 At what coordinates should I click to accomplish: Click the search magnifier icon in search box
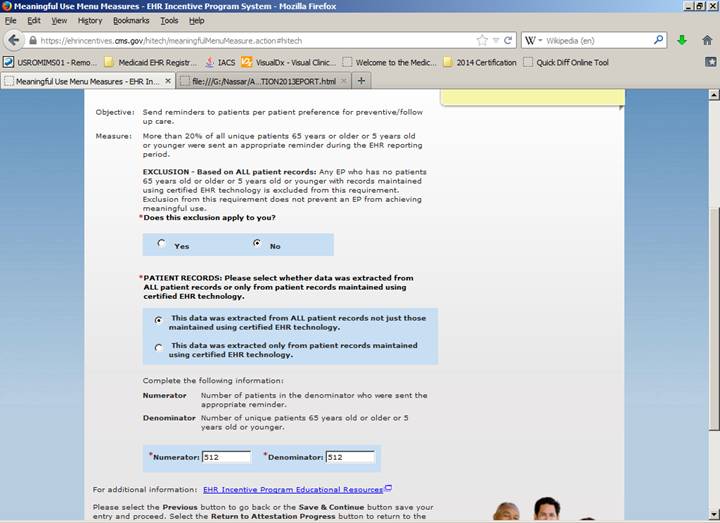pos(659,41)
